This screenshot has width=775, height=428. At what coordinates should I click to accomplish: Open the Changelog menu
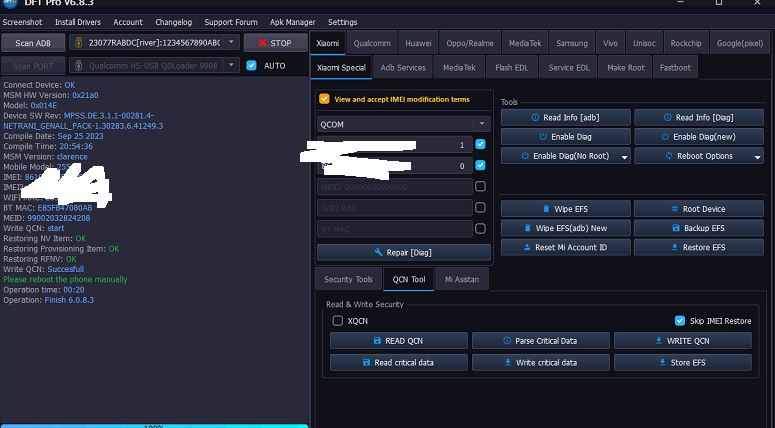pos(173,22)
